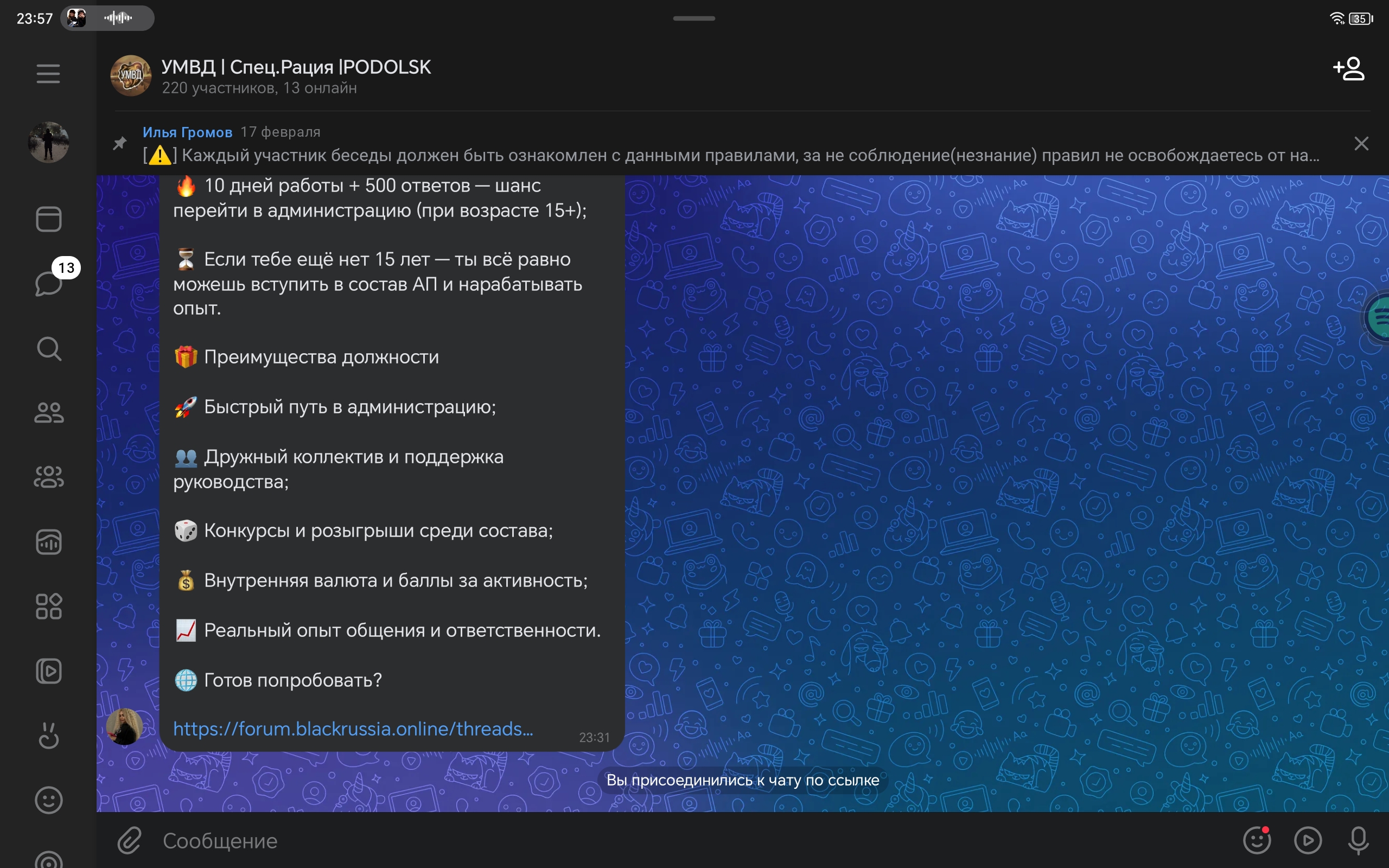Image resolution: width=1389 pixels, height=868 pixels.
Task: Record voice message with microphone
Action: 1358,840
